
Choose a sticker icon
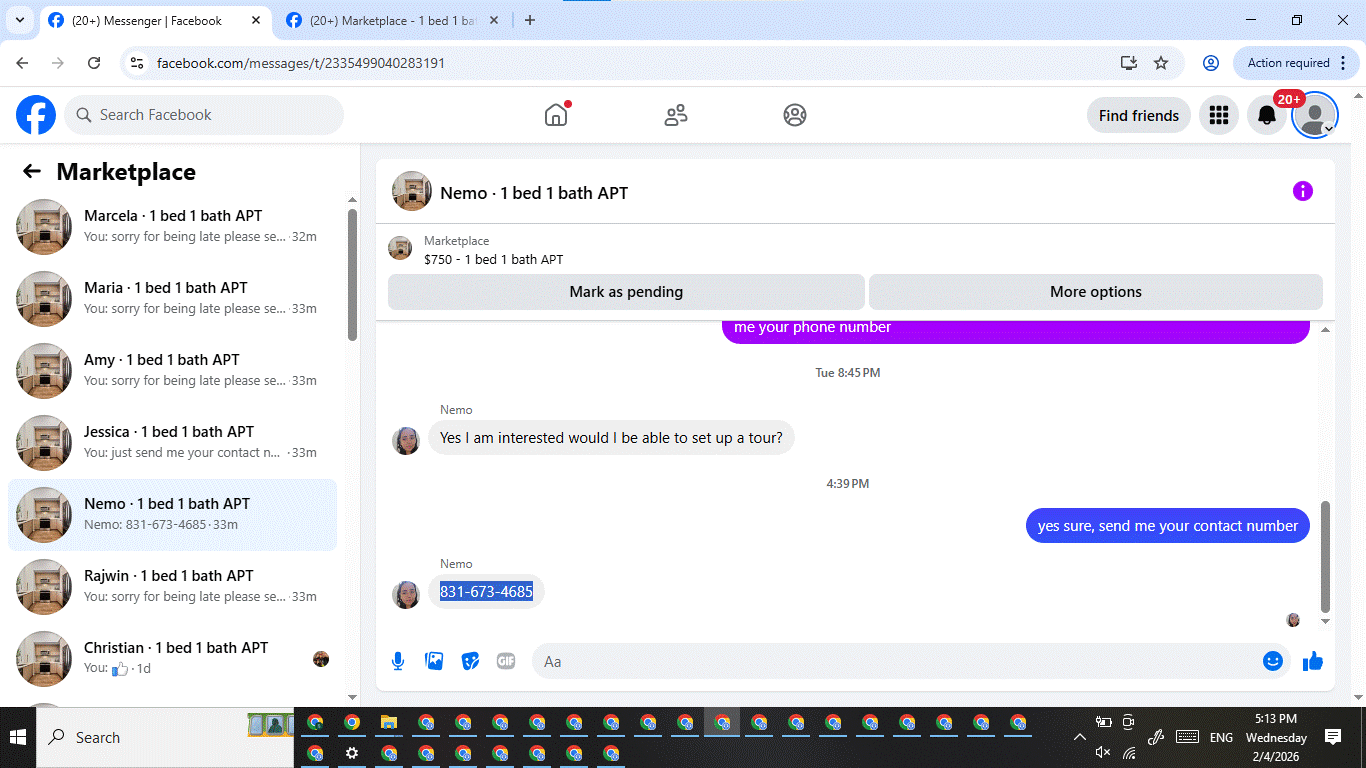point(470,661)
